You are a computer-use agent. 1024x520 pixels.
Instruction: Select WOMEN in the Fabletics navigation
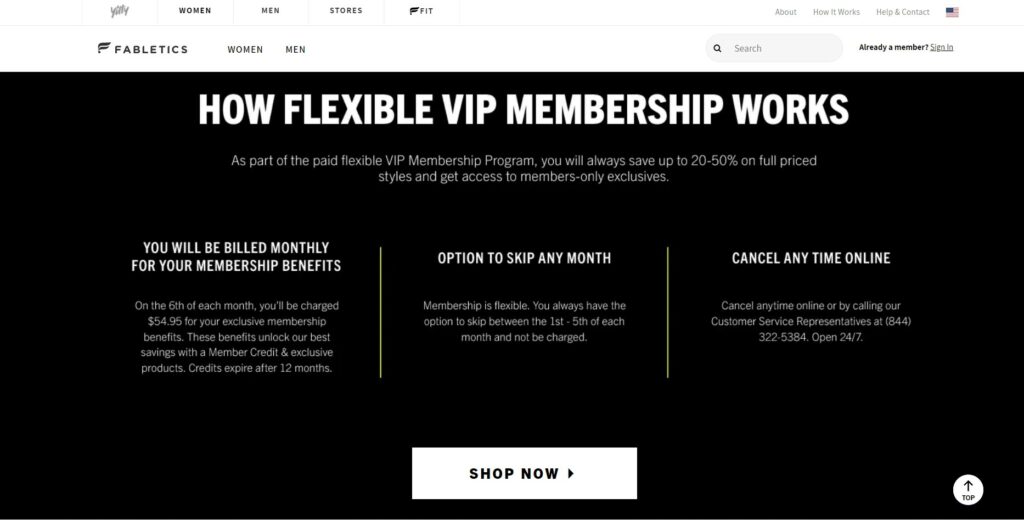coord(245,50)
